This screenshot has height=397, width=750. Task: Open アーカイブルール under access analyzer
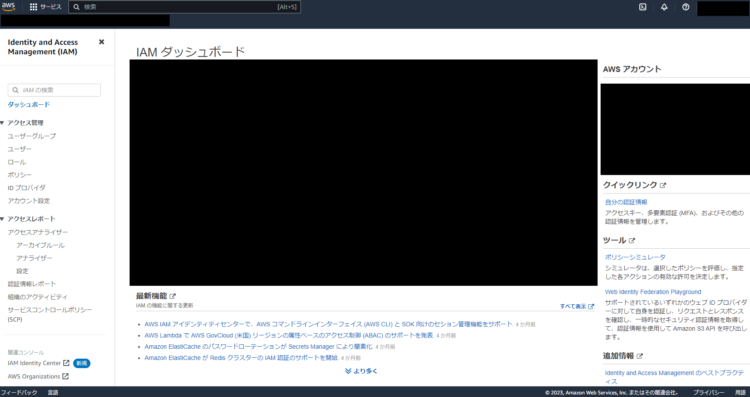pos(40,245)
